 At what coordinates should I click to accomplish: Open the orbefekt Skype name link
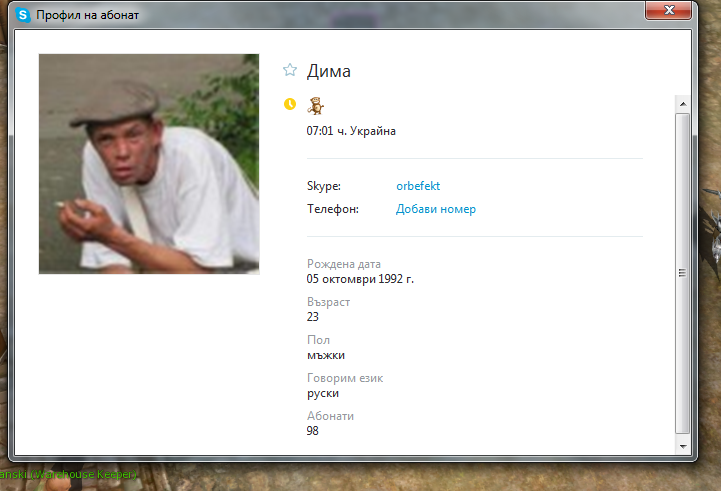[418, 186]
